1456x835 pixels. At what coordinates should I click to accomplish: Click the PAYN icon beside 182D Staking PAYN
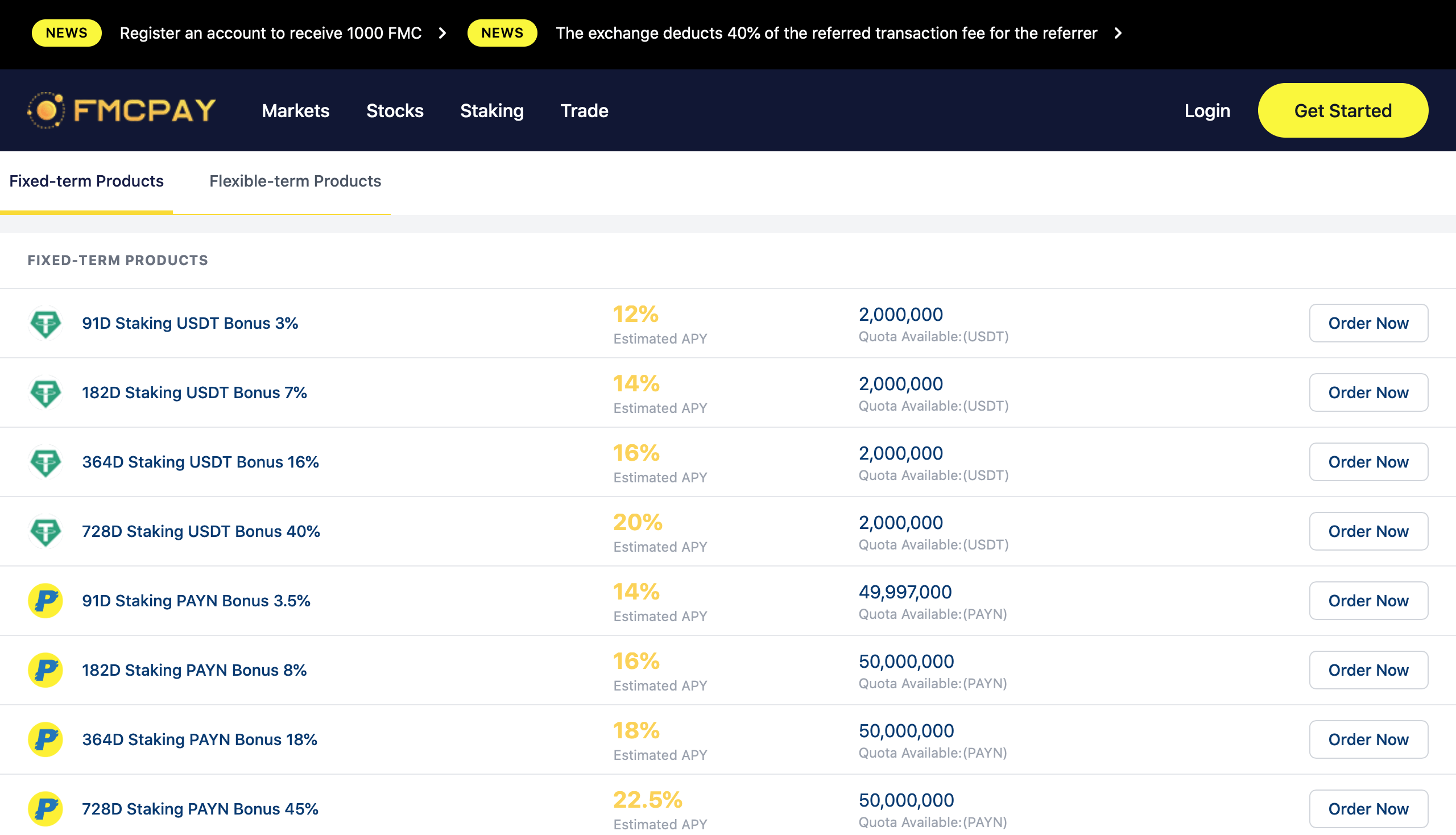(x=45, y=670)
